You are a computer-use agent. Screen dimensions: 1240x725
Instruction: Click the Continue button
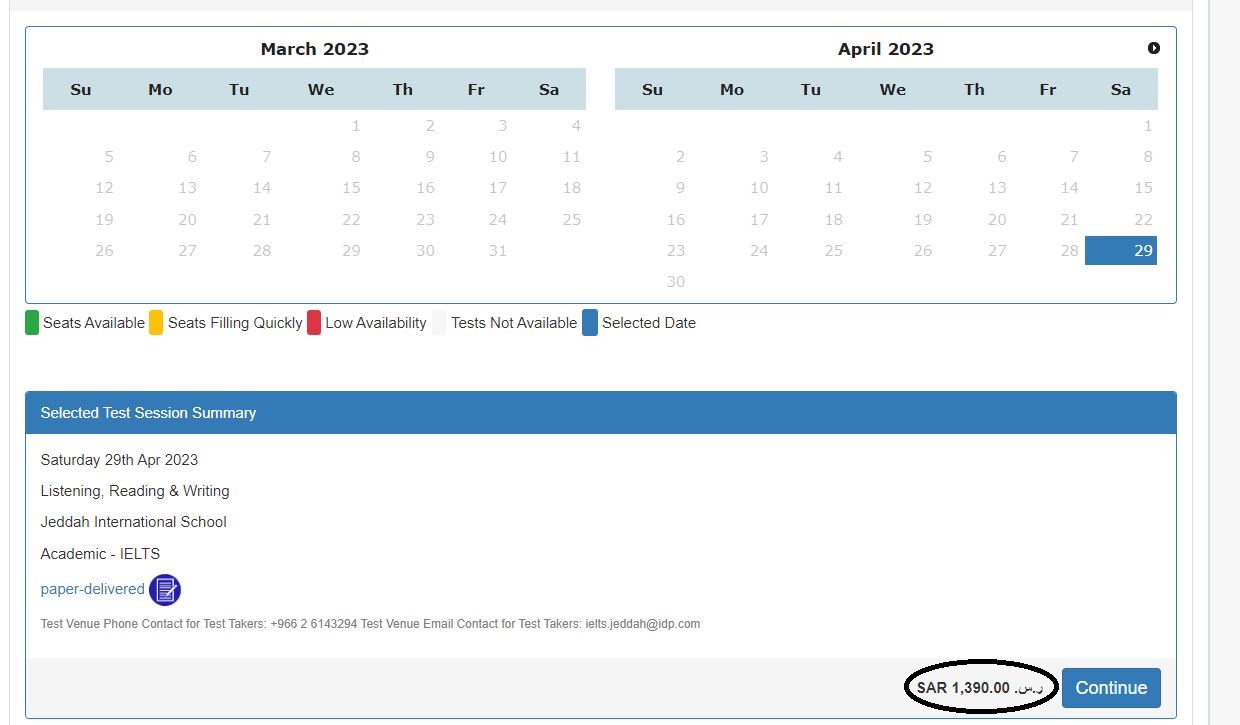[1110, 688]
